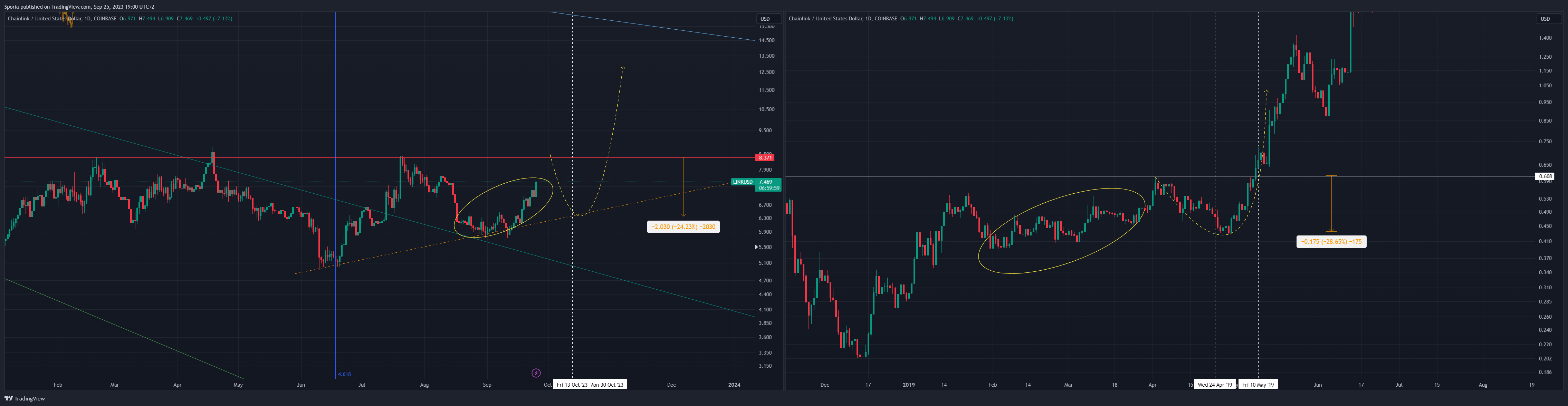Image resolution: width=1568 pixels, height=406 pixels.
Task: Click the arrow marker beside 5.500
Action: pyautogui.click(x=757, y=247)
